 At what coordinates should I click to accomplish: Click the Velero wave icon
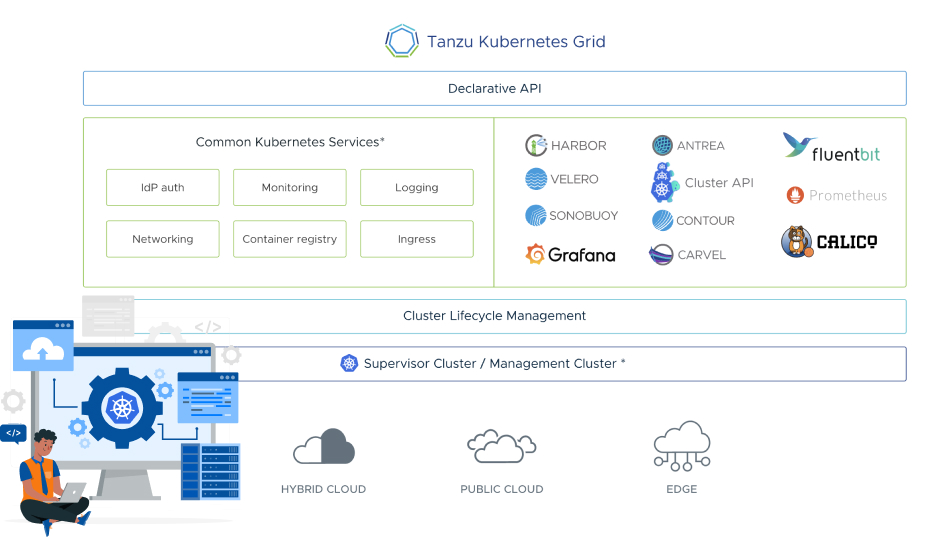pos(536,179)
